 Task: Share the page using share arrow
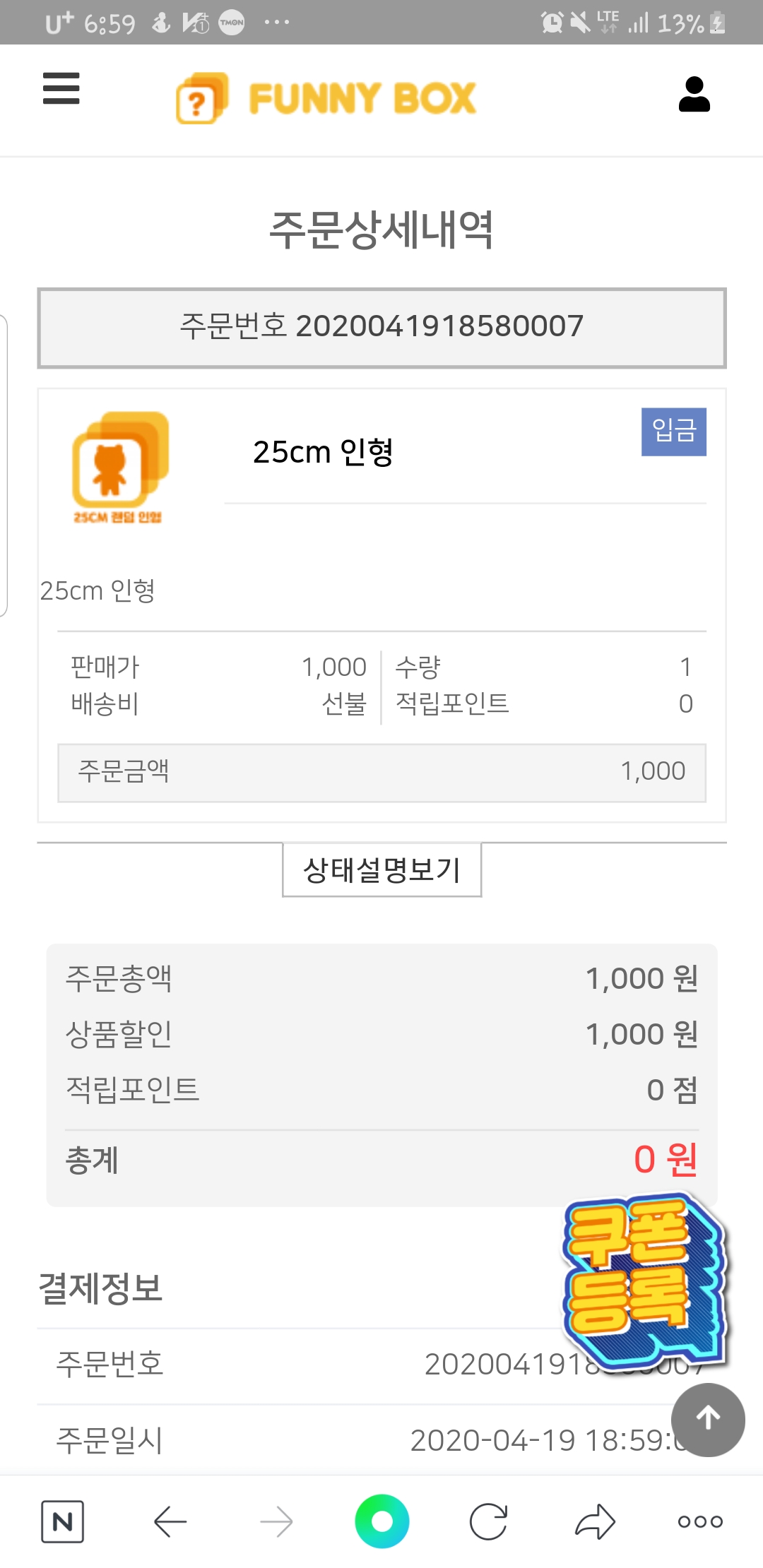pos(595,1521)
